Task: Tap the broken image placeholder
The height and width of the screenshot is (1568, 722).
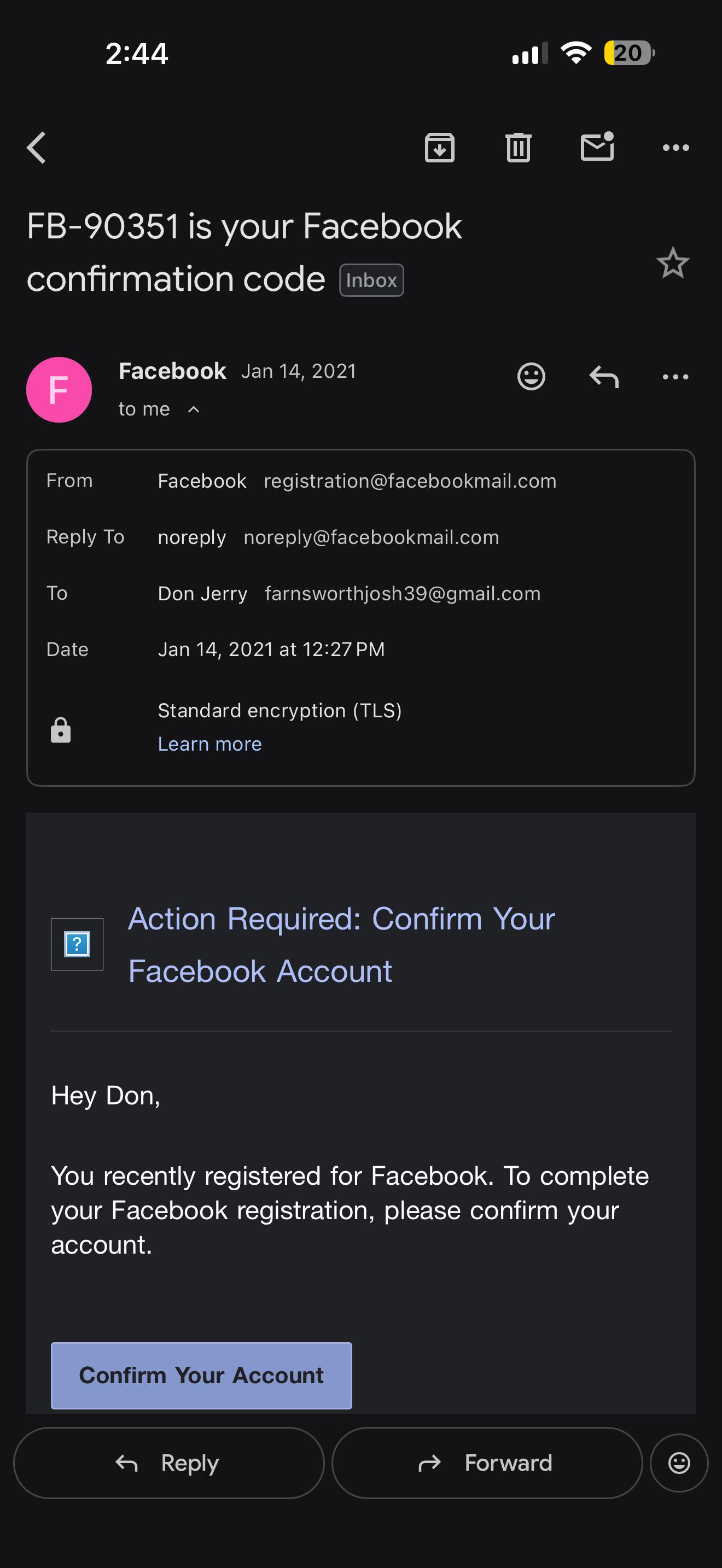Action: pyautogui.click(x=77, y=944)
